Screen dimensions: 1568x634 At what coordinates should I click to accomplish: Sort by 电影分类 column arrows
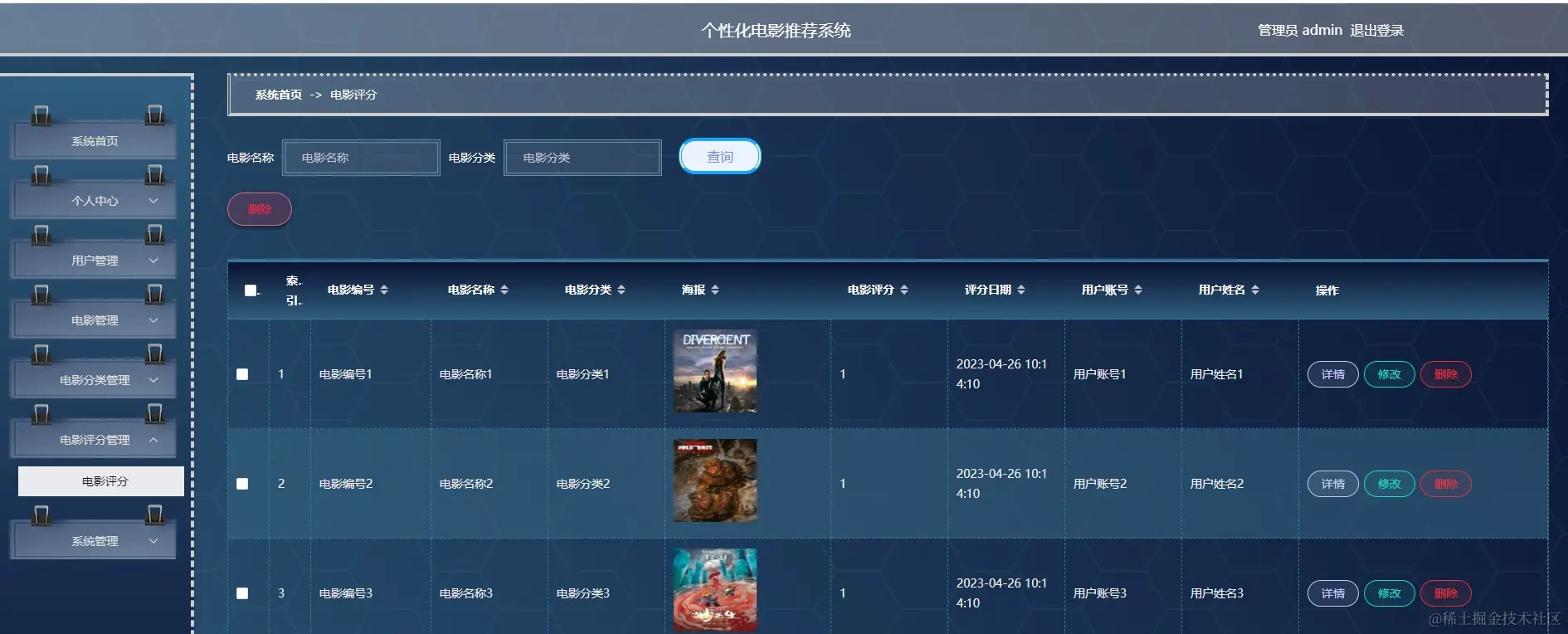(621, 290)
